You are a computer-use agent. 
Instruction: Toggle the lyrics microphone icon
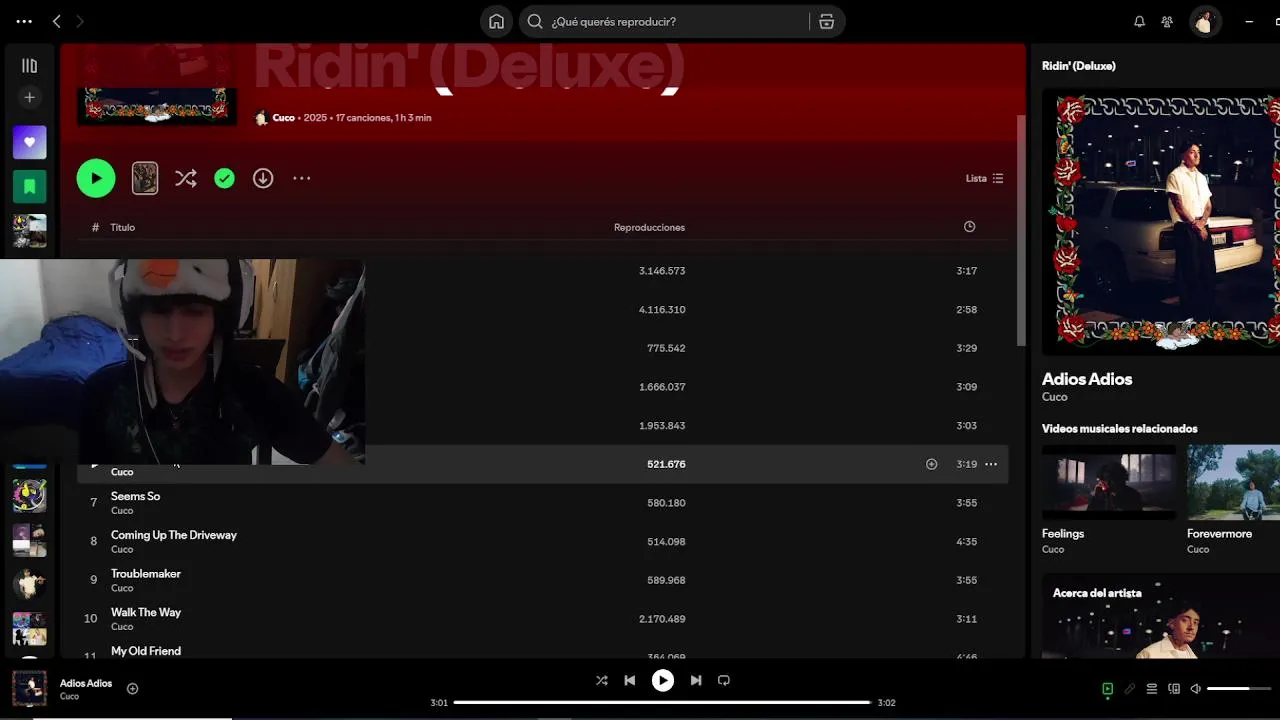[1129, 689]
